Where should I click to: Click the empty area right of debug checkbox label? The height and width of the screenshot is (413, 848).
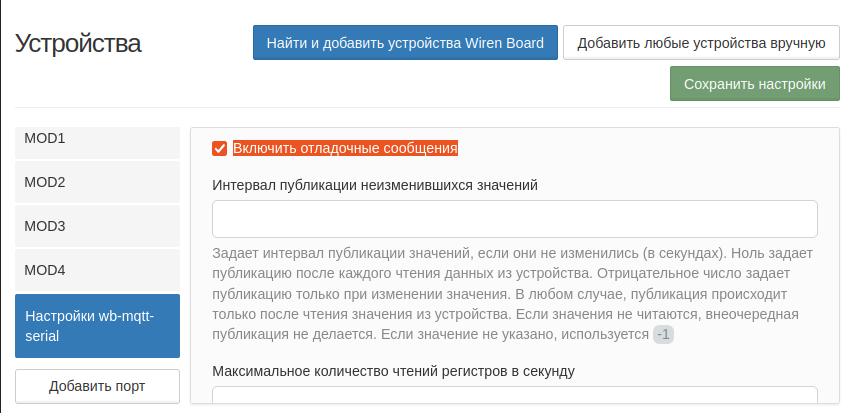pos(640,149)
